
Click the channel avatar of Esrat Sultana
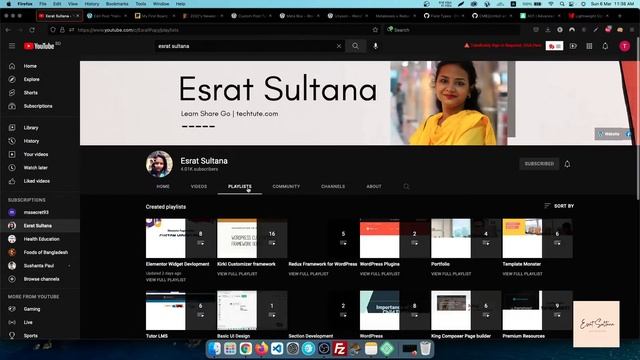tap(159, 164)
